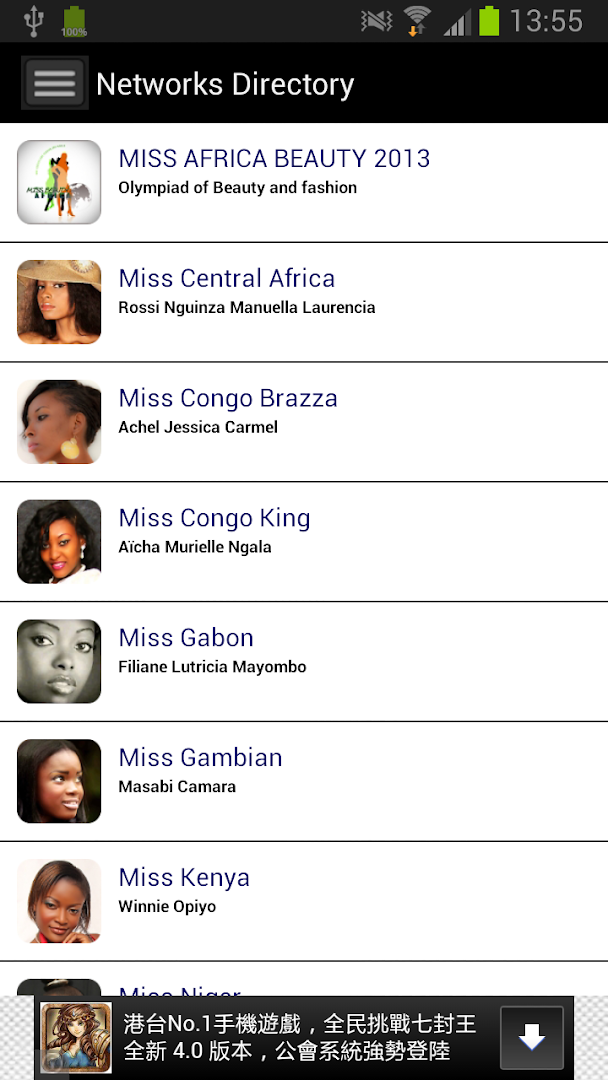This screenshot has height=1080, width=608.
Task: Open the Miss Gambian entry title
Action: coord(200,758)
